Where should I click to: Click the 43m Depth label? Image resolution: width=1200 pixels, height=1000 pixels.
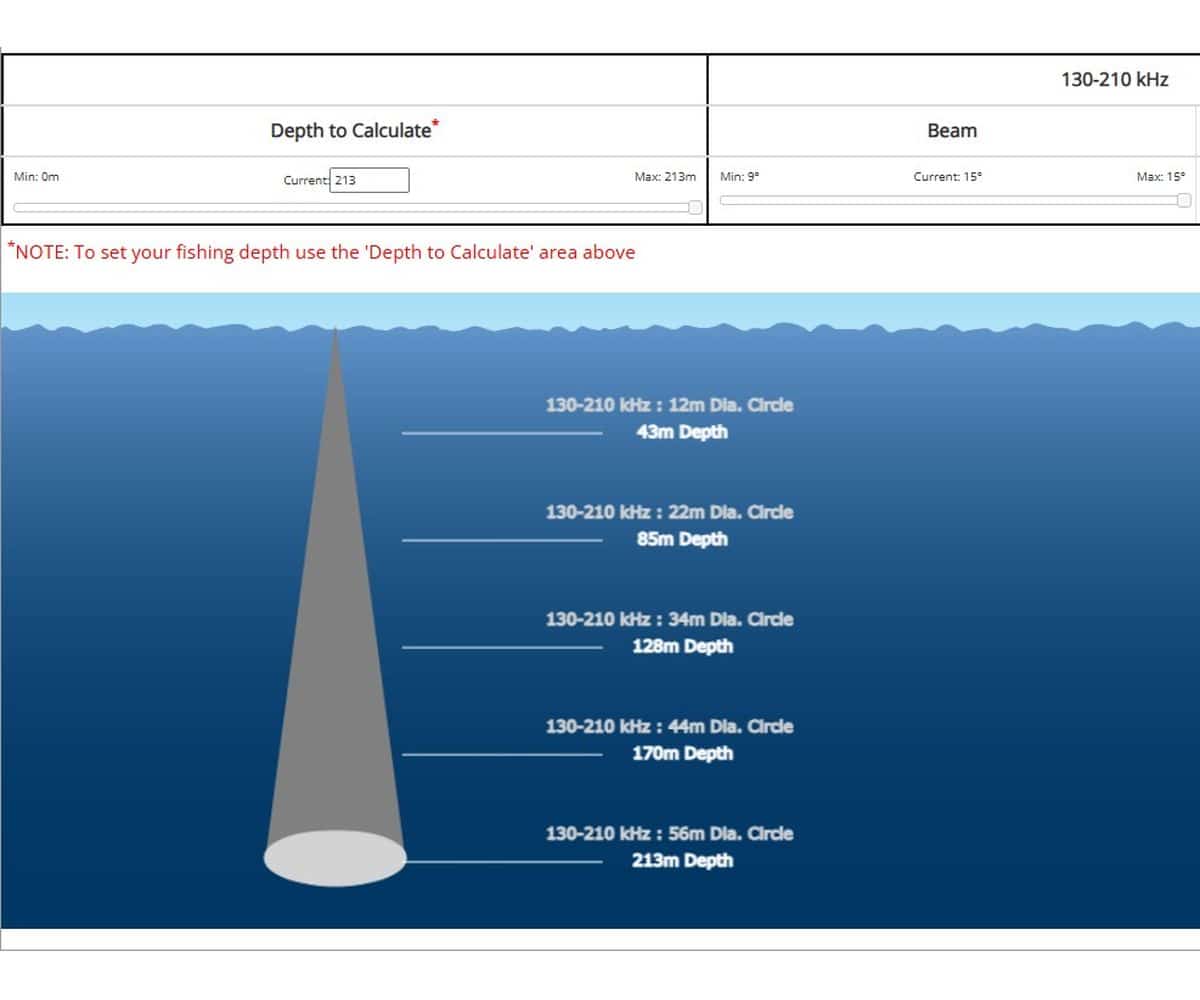click(682, 432)
